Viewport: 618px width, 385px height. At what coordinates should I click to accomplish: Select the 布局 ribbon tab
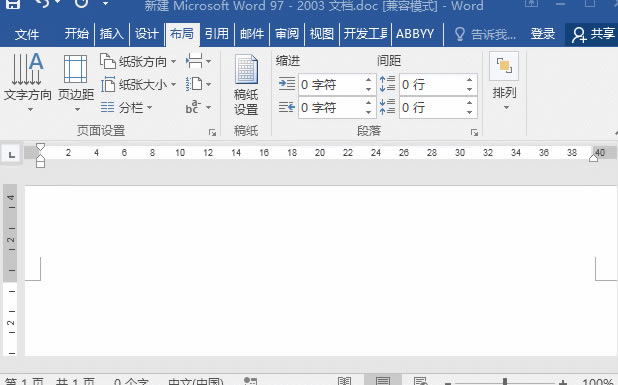click(x=182, y=34)
